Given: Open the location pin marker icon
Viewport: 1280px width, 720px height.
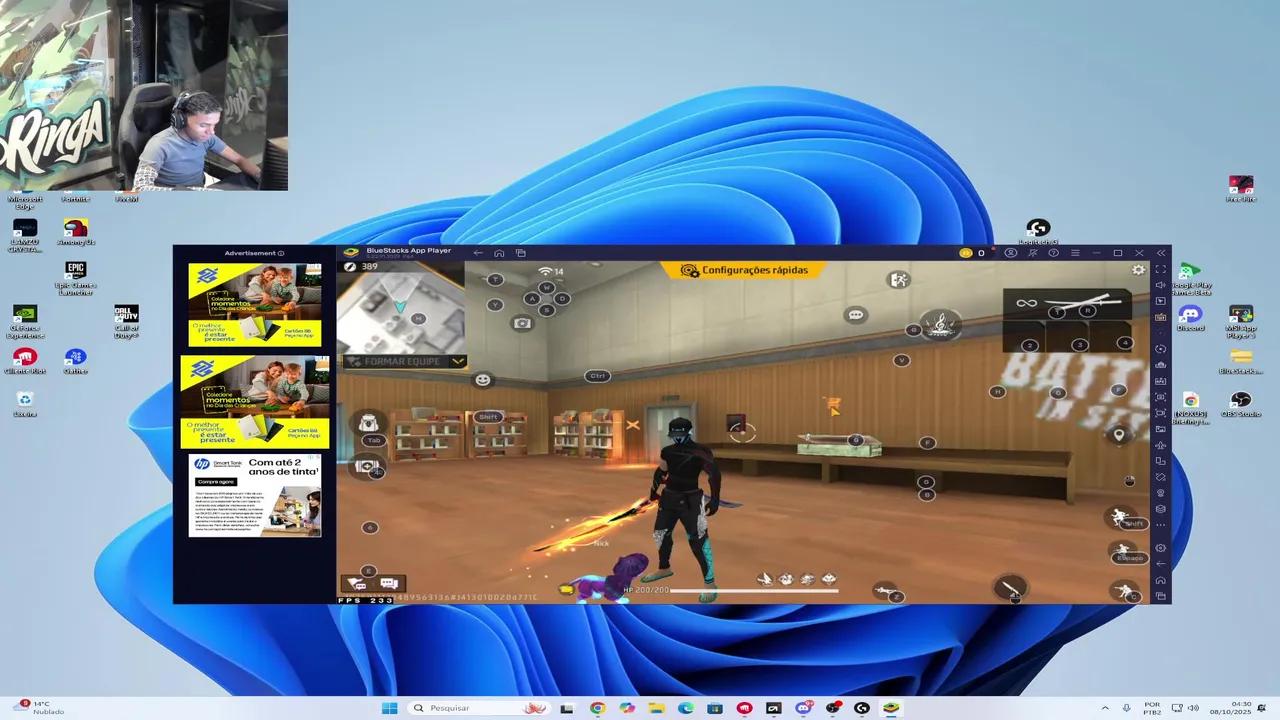Looking at the screenshot, I should (x=1119, y=434).
